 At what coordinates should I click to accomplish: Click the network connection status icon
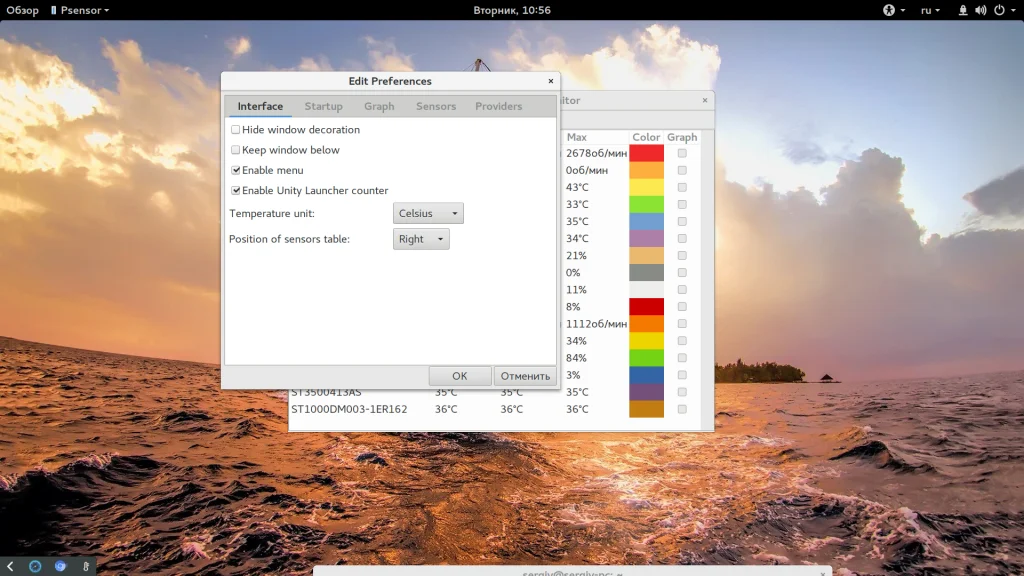(963, 10)
